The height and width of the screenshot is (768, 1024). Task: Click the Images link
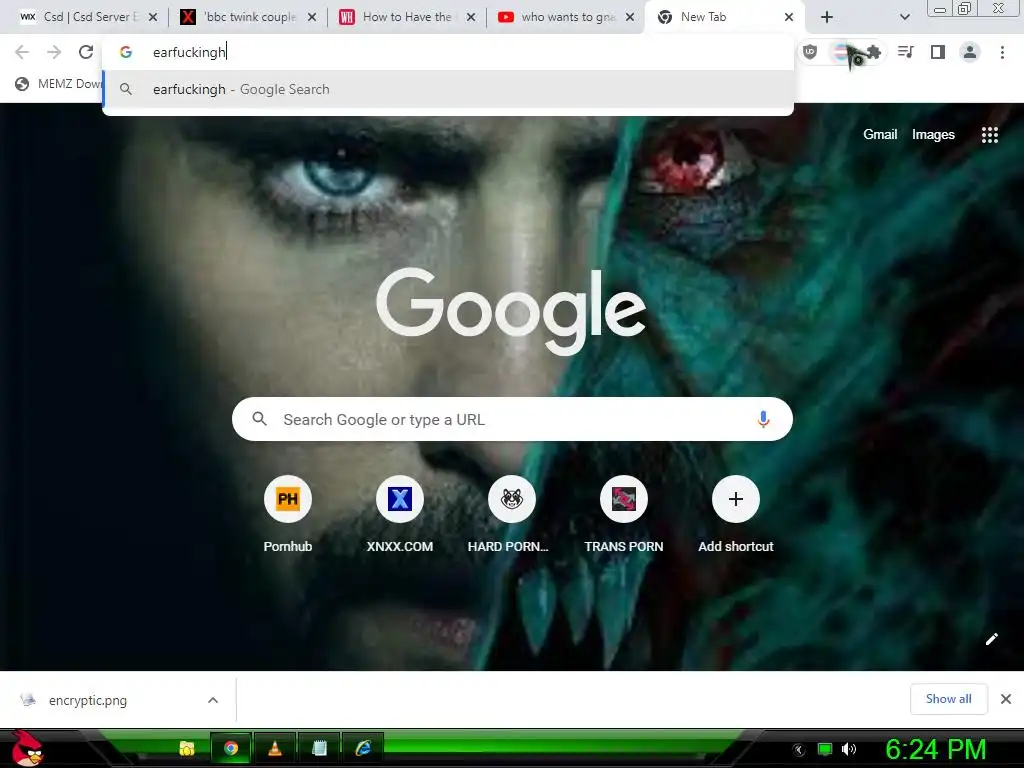click(x=933, y=135)
